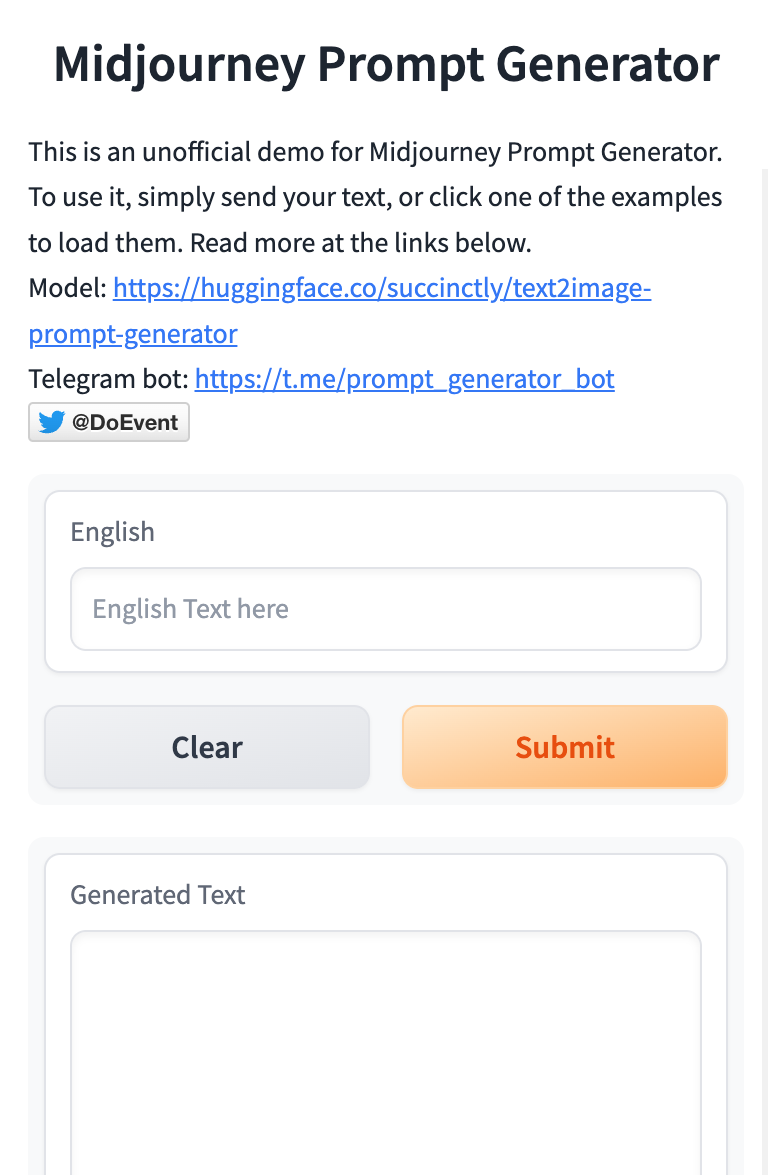Screen dimensions: 772x1175
Task: Open the @DoEvent Twitter badge
Action: point(109,423)
